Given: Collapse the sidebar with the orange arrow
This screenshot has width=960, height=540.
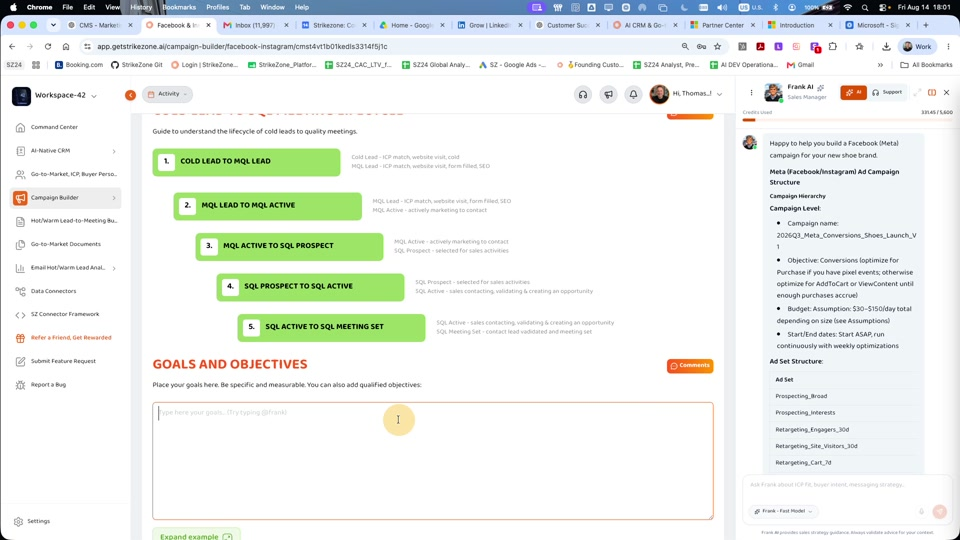Looking at the screenshot, I should pyautogui.click(x=130, y=95).
